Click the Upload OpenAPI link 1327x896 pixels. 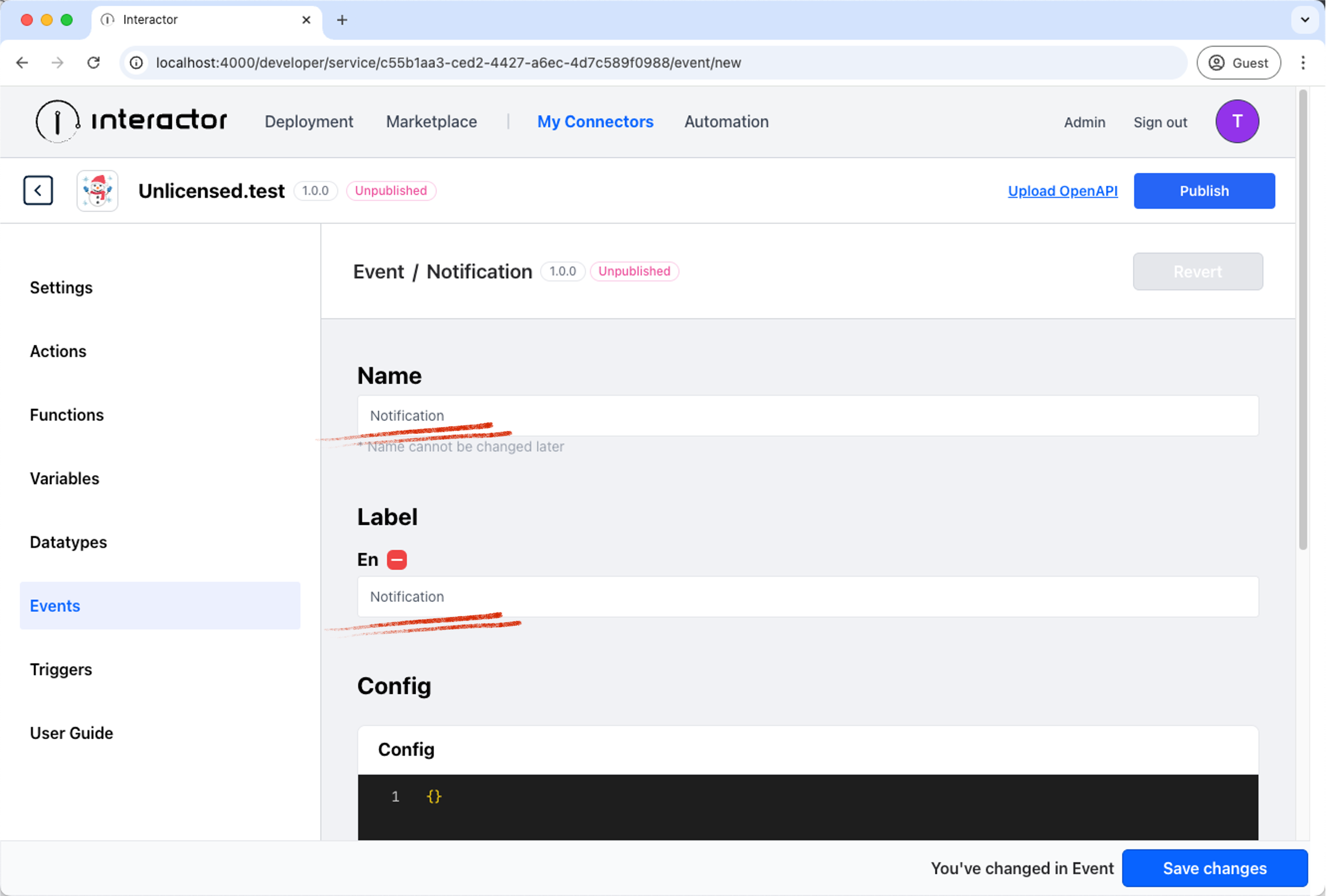pyautogui.click(x=1062, y=190)
